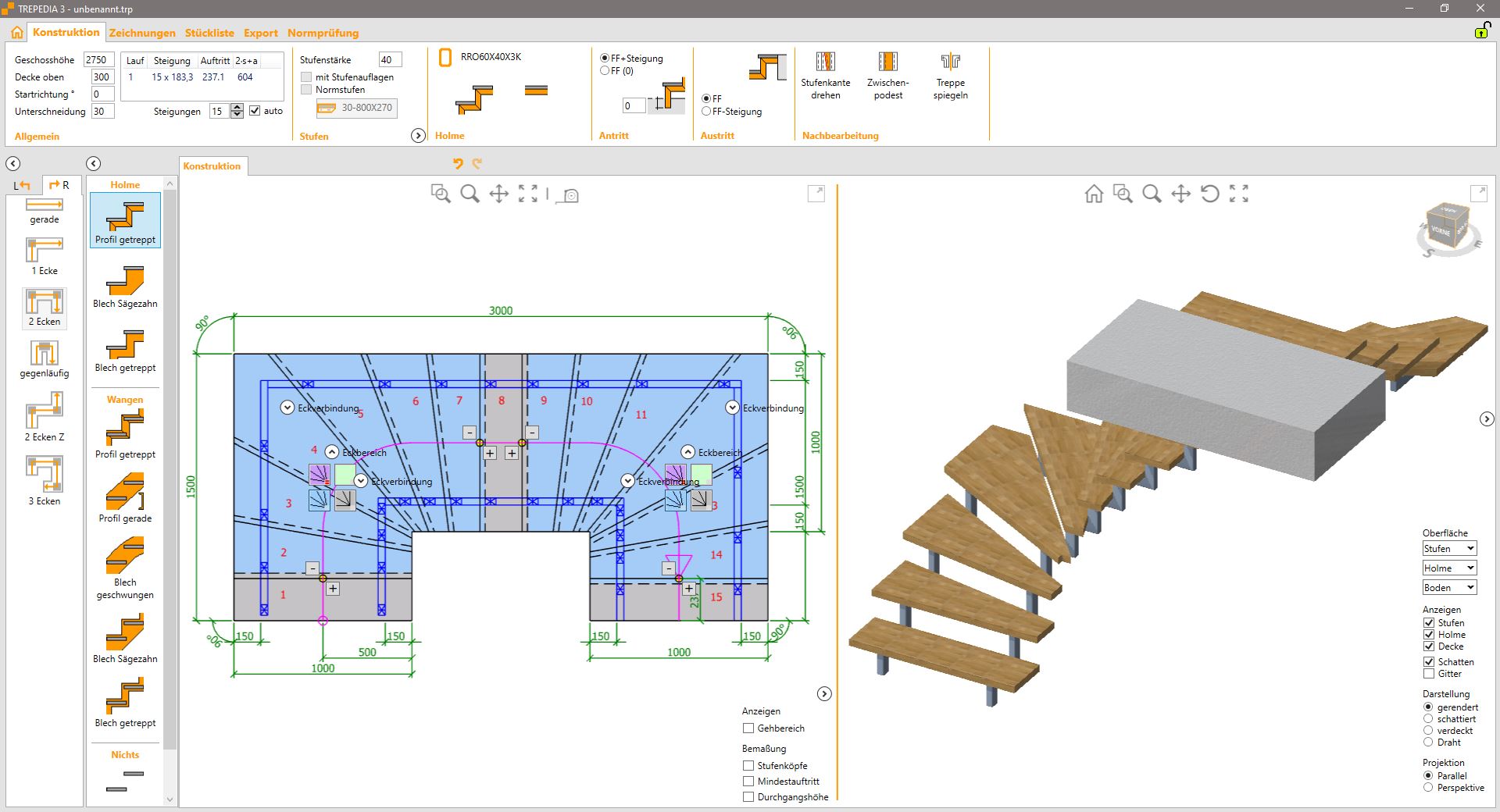Switch to the Normprüfung tab
1500x812 pixels.
tap(323, 33)
